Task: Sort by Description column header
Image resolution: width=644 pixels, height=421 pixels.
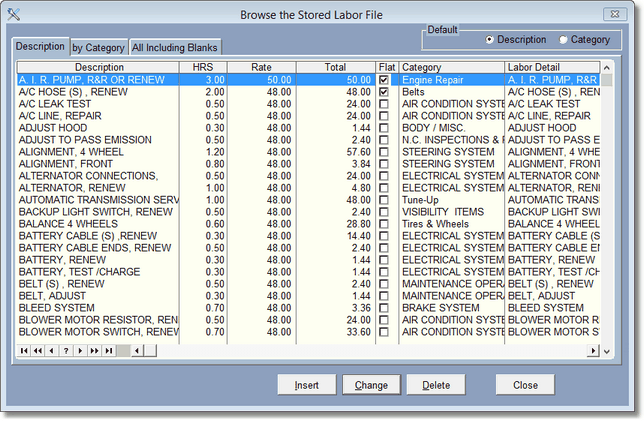Action: [x=99, y=67]
